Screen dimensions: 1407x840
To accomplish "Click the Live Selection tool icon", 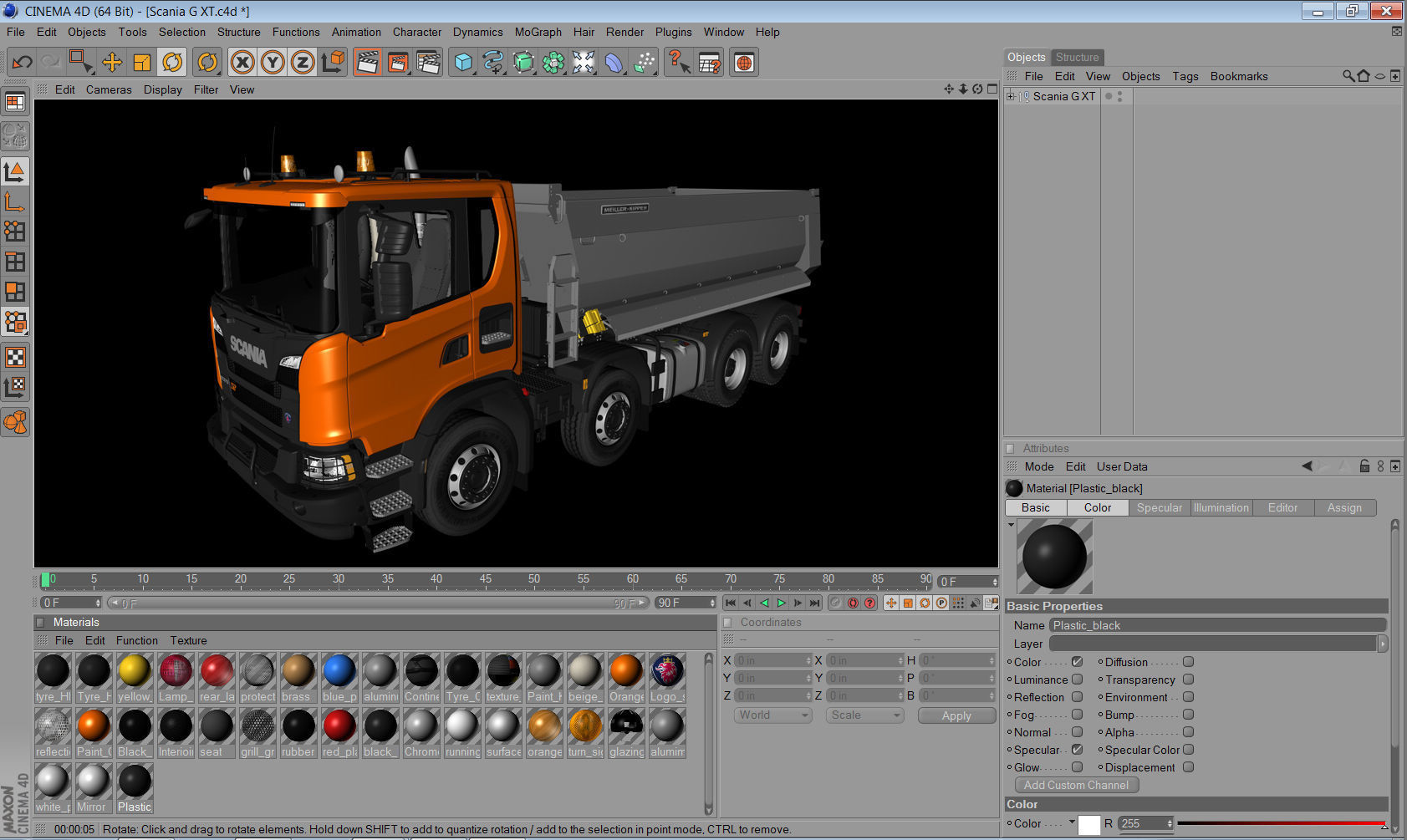I will click(81, 62).
